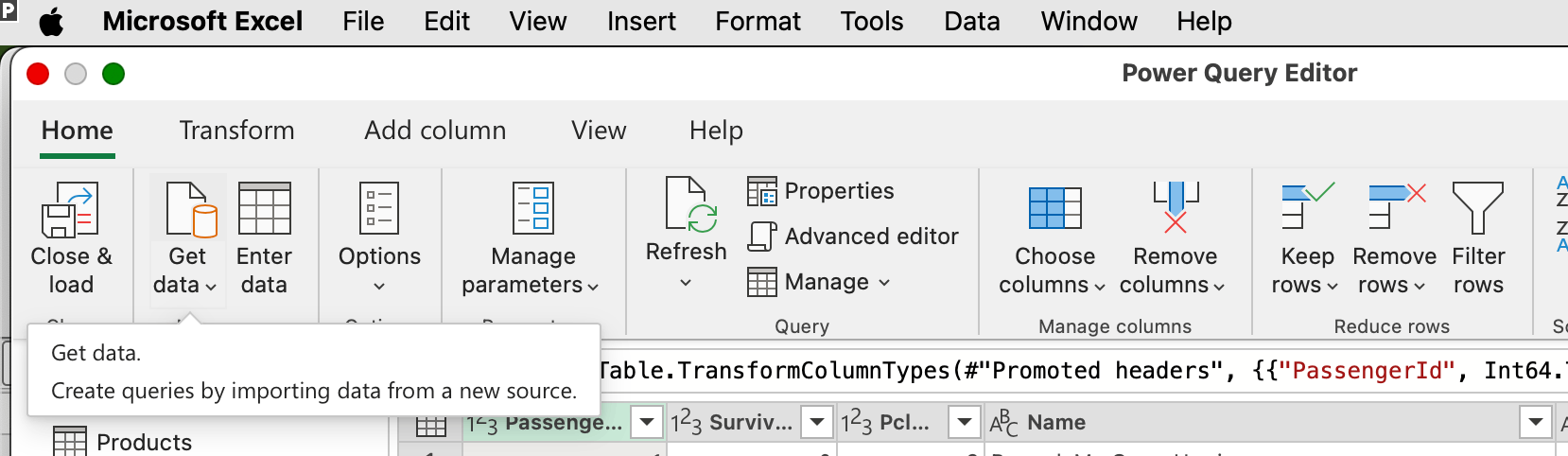Open the PassengerId column filter dropdown
This screenshot has width=1568, height=456.
pos(647,422)
